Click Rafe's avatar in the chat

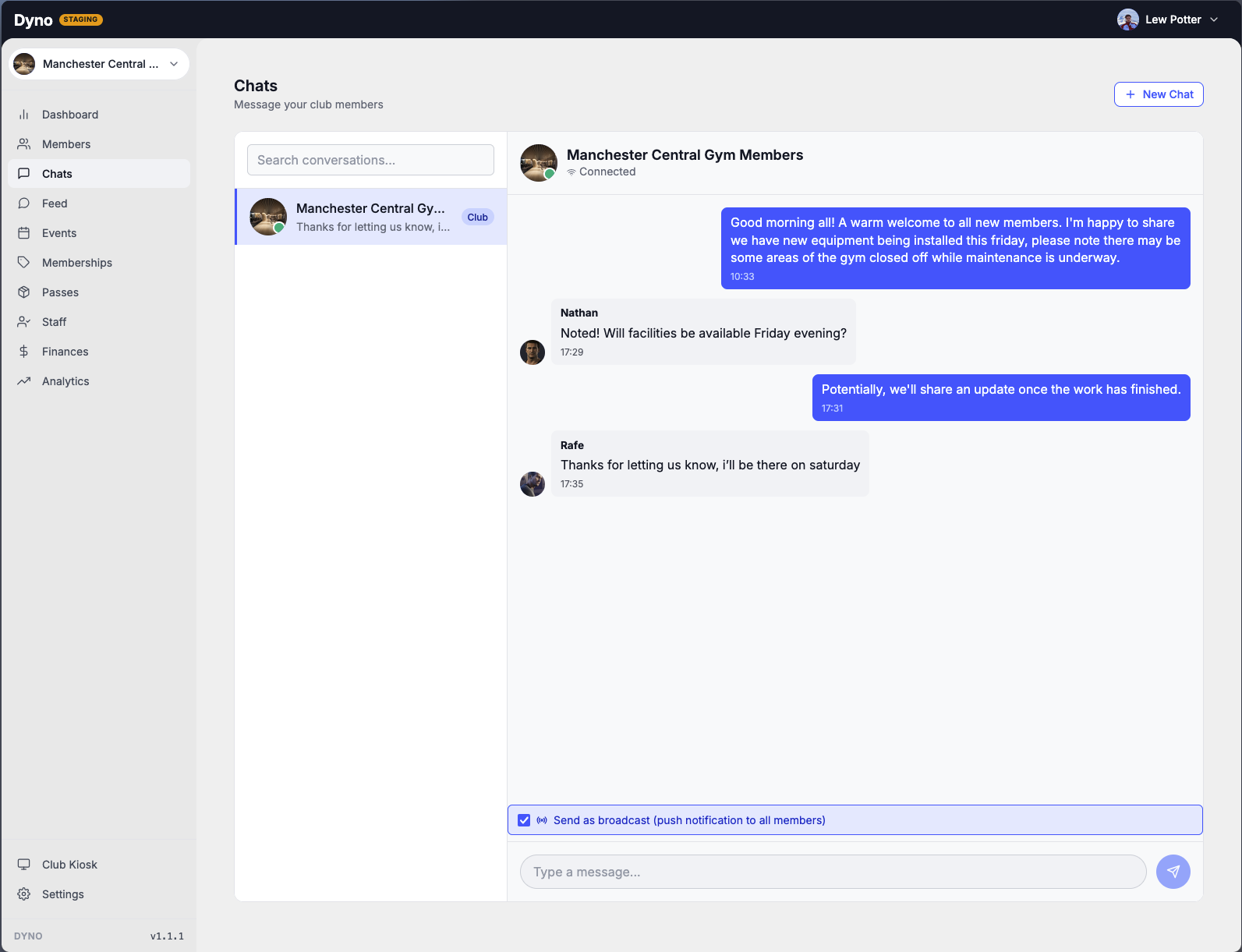533,484
